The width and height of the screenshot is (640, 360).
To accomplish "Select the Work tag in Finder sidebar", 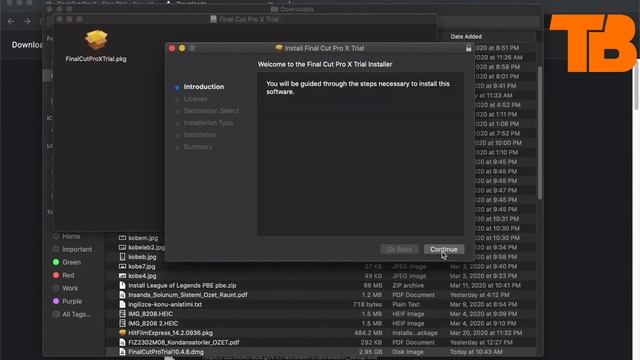I will [x=65, y=288].
